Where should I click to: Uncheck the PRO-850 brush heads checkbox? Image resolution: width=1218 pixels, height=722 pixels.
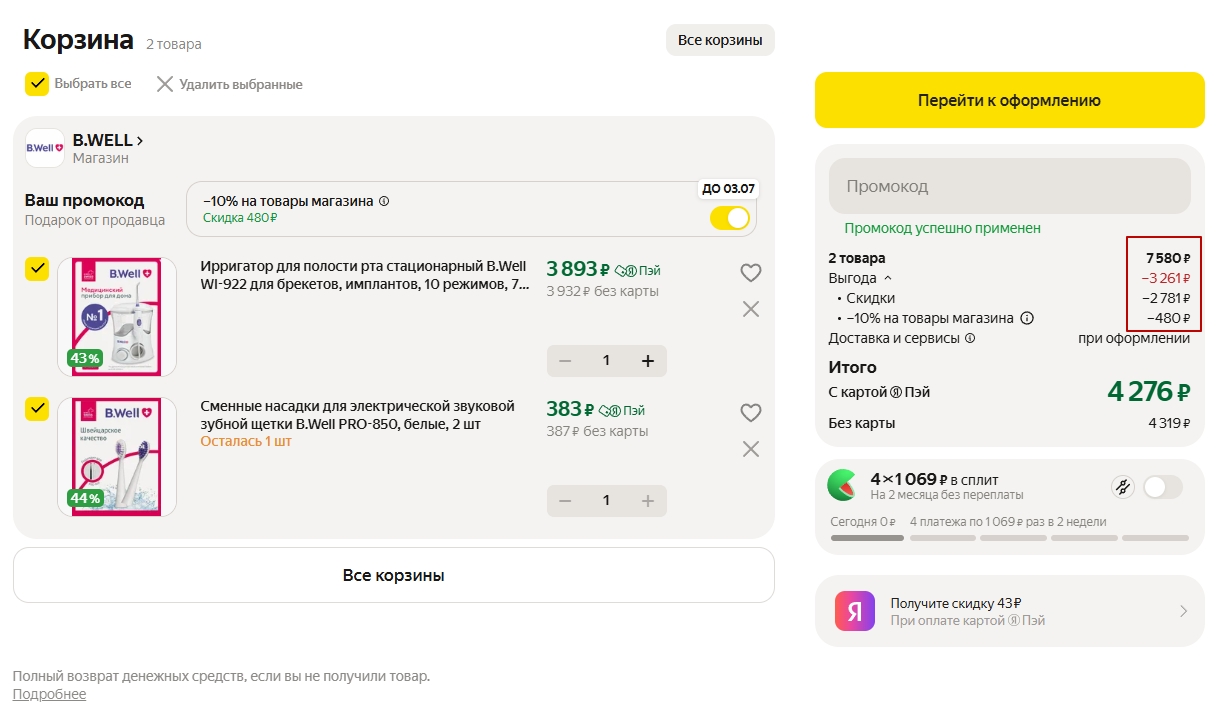coord(37,410)
